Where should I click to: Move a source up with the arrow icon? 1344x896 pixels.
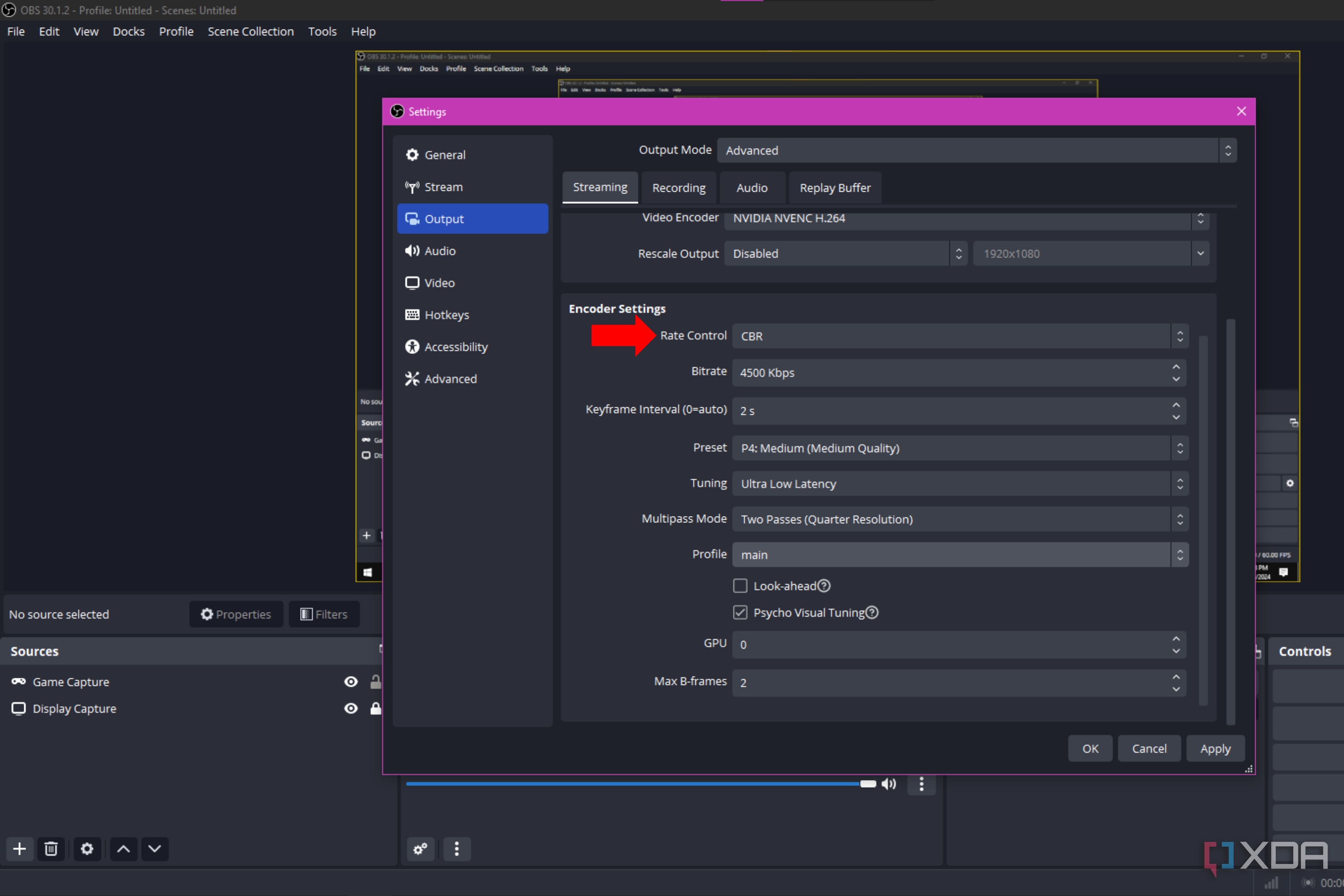click(x=123, y=849)
